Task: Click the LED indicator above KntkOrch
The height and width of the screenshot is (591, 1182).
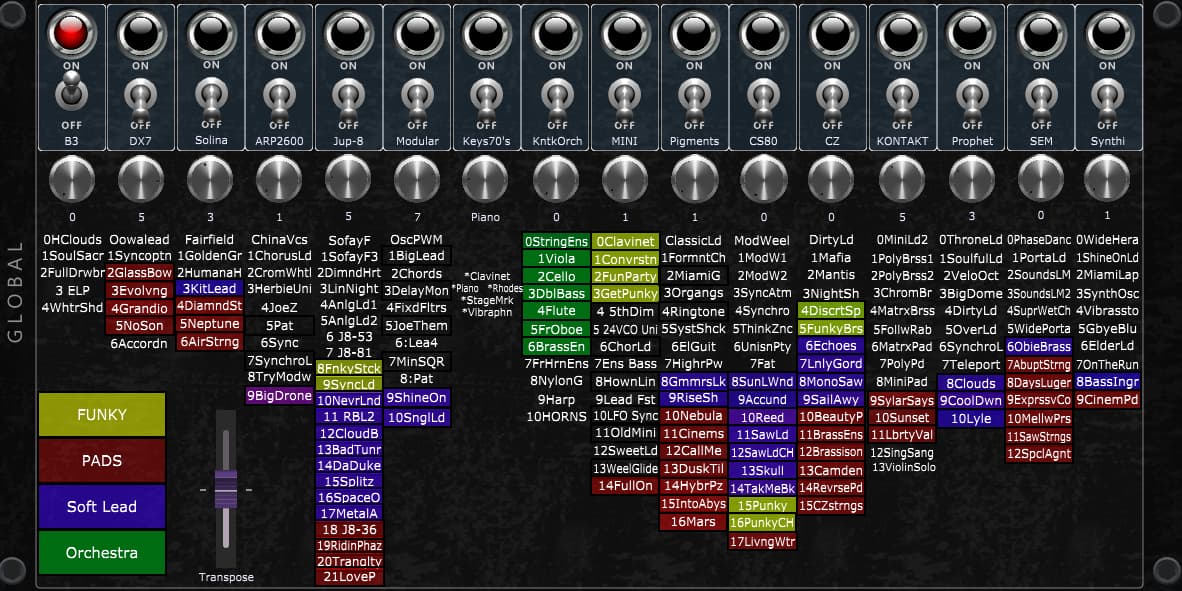Action: click(x=556, y=32)
